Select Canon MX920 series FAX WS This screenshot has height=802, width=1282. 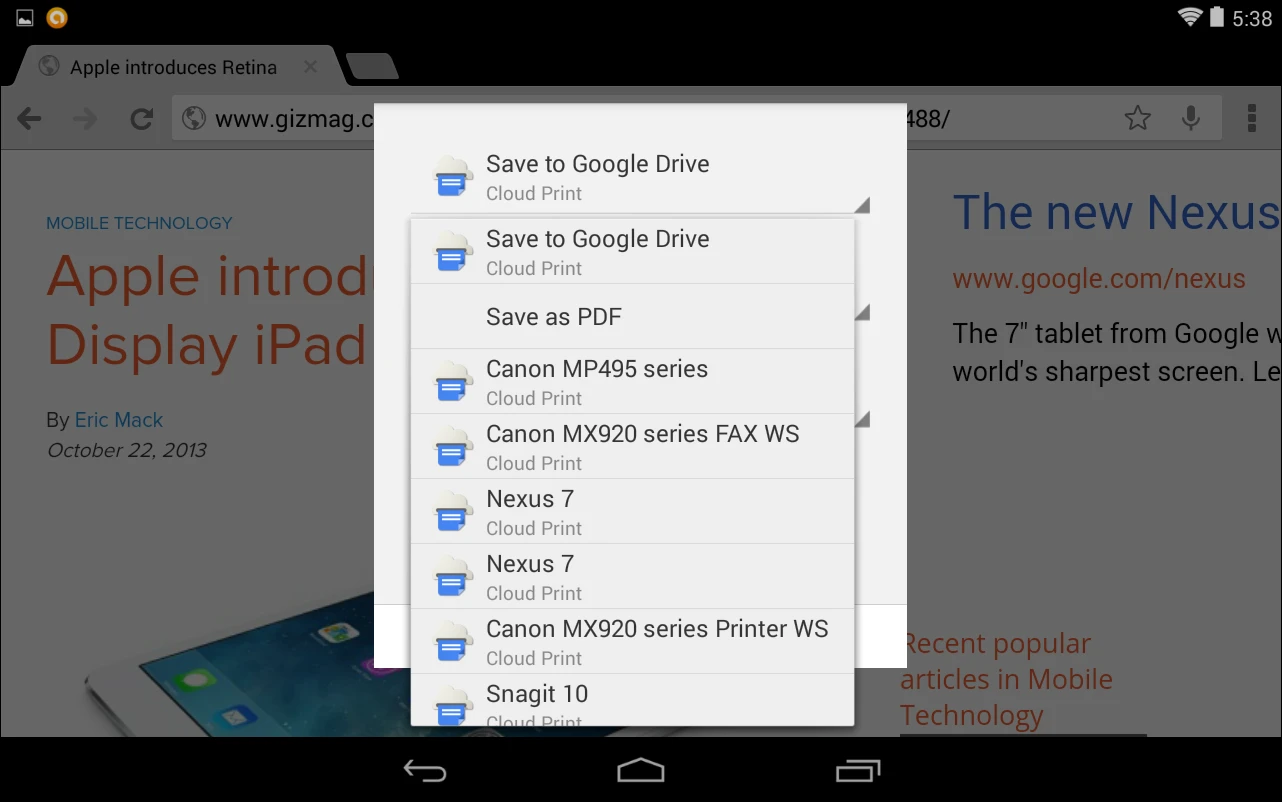click(632, 446)
